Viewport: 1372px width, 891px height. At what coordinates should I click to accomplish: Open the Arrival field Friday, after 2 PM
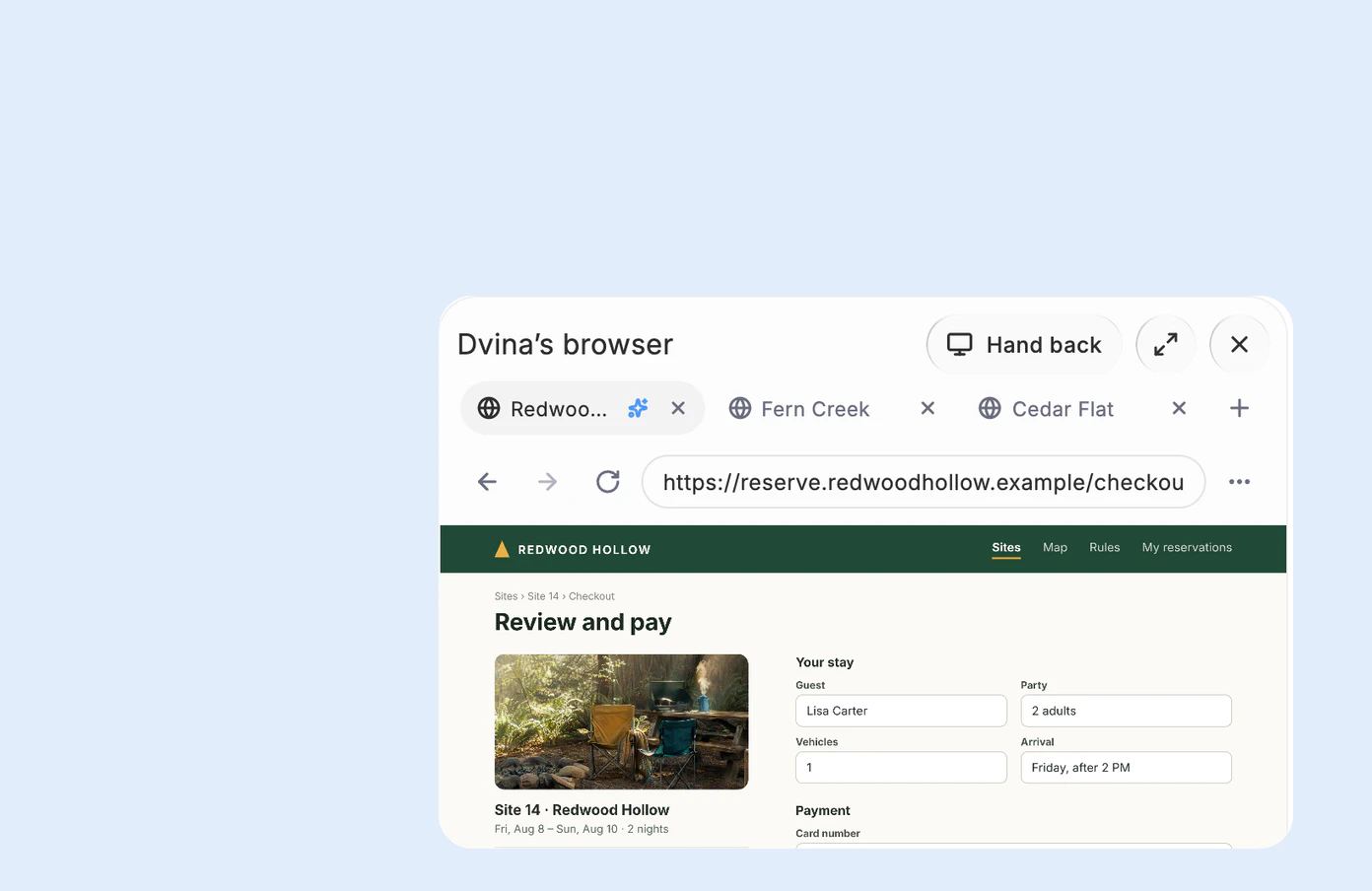tap(1126, 768)
